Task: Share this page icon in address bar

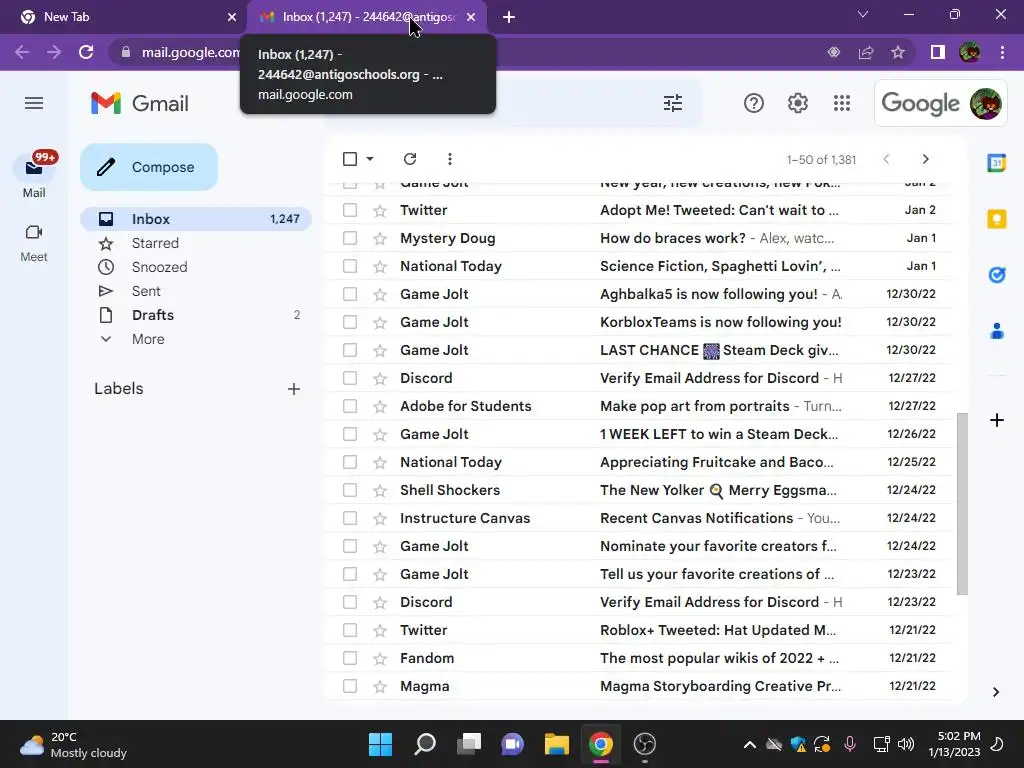Action: pyautogui.click(x=866, y=52)
